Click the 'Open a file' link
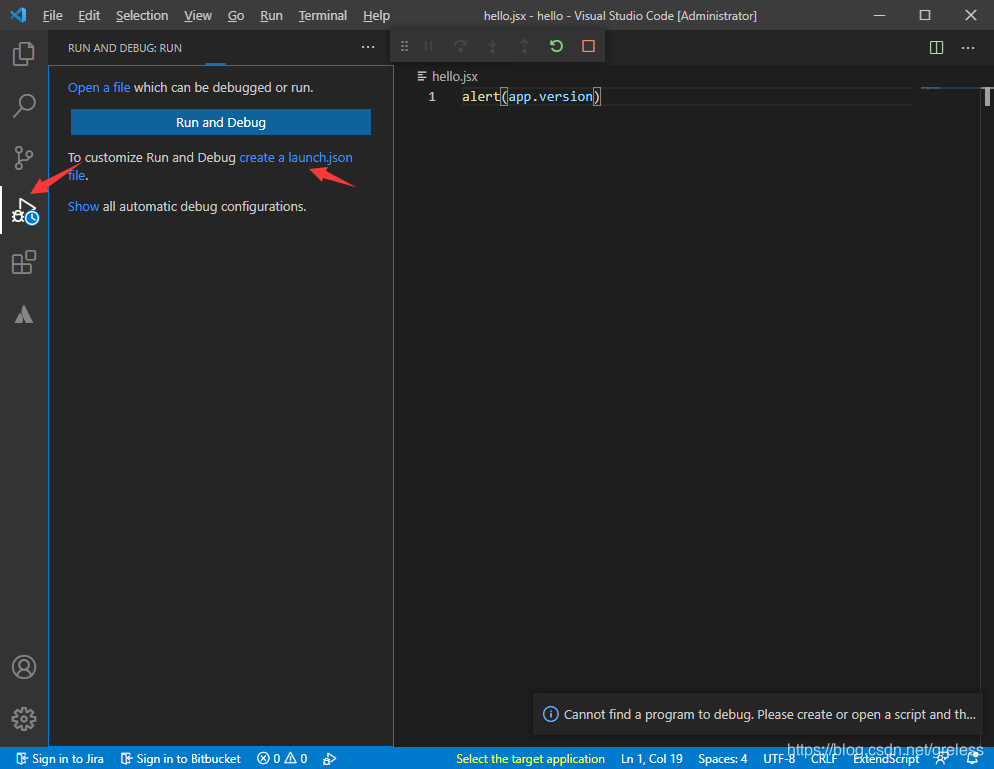Viewport: 994px width, 769px height. (x=99, y=87)
